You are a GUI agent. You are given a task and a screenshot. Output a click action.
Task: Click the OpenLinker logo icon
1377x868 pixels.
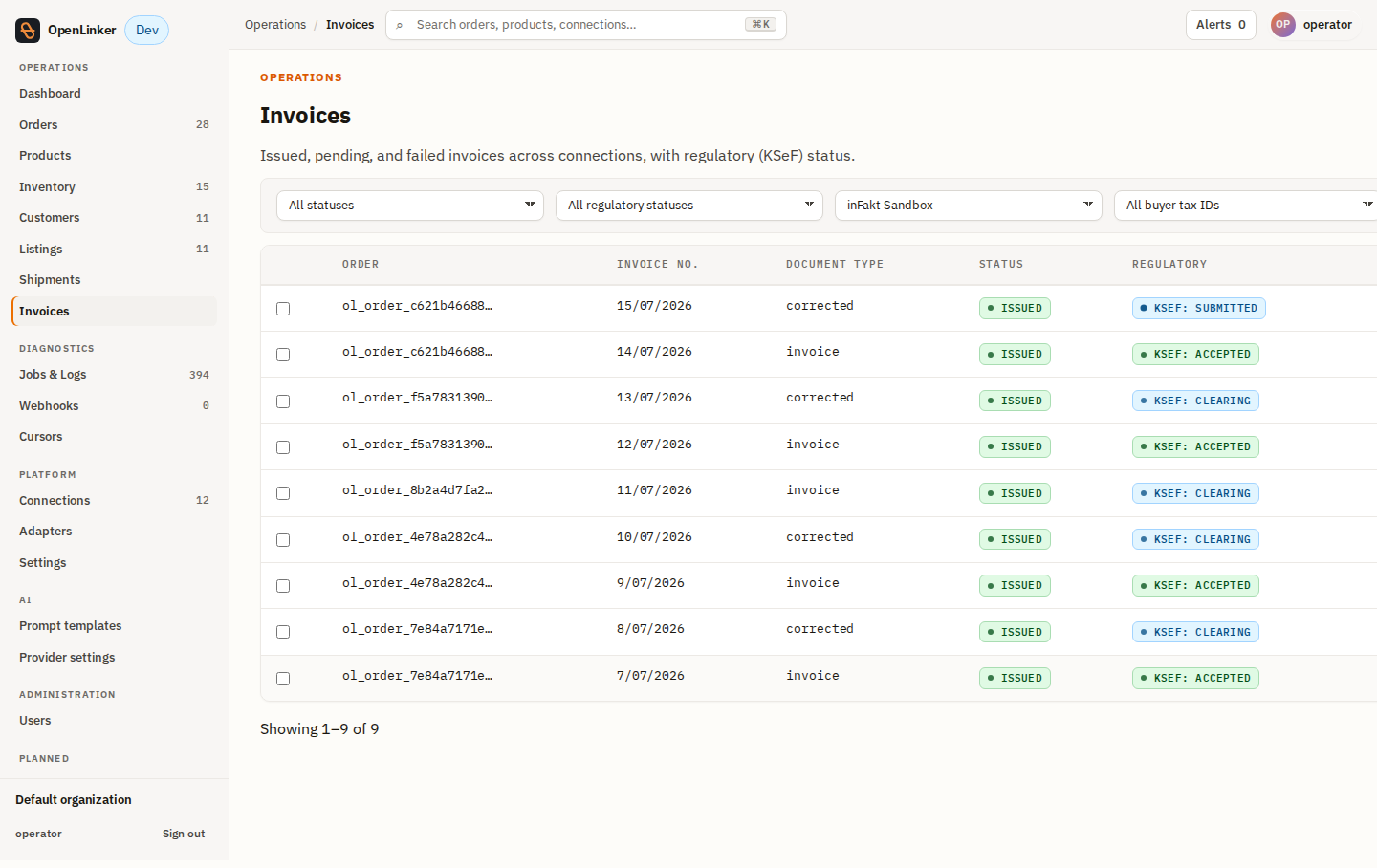[x=28, y=31]
